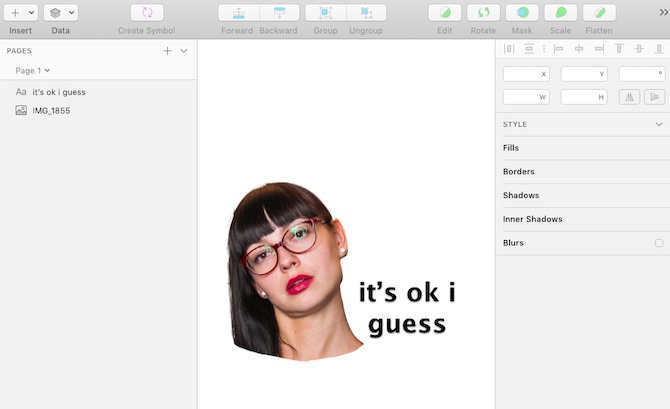670x409 pixels.
Task: Open the Insert dropdown menu
Action: 20,13
